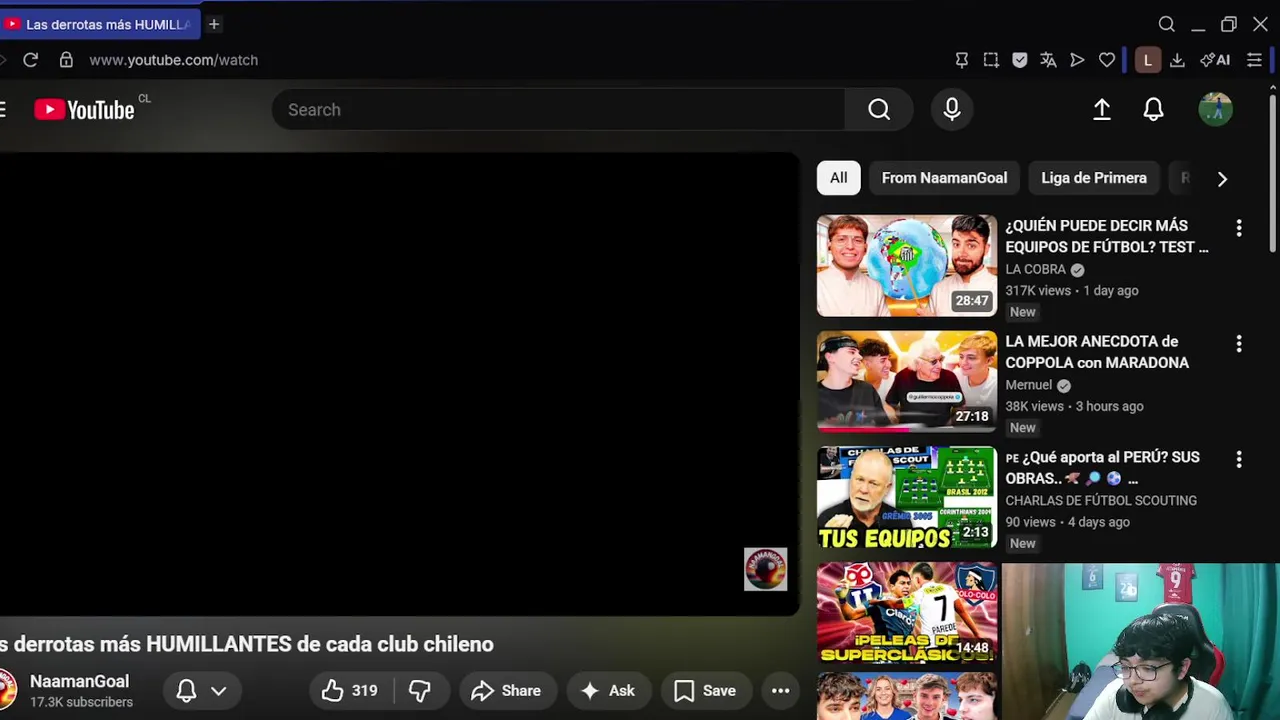
Task: Open the LA COBRA channel link
Action: point(1036,269)
